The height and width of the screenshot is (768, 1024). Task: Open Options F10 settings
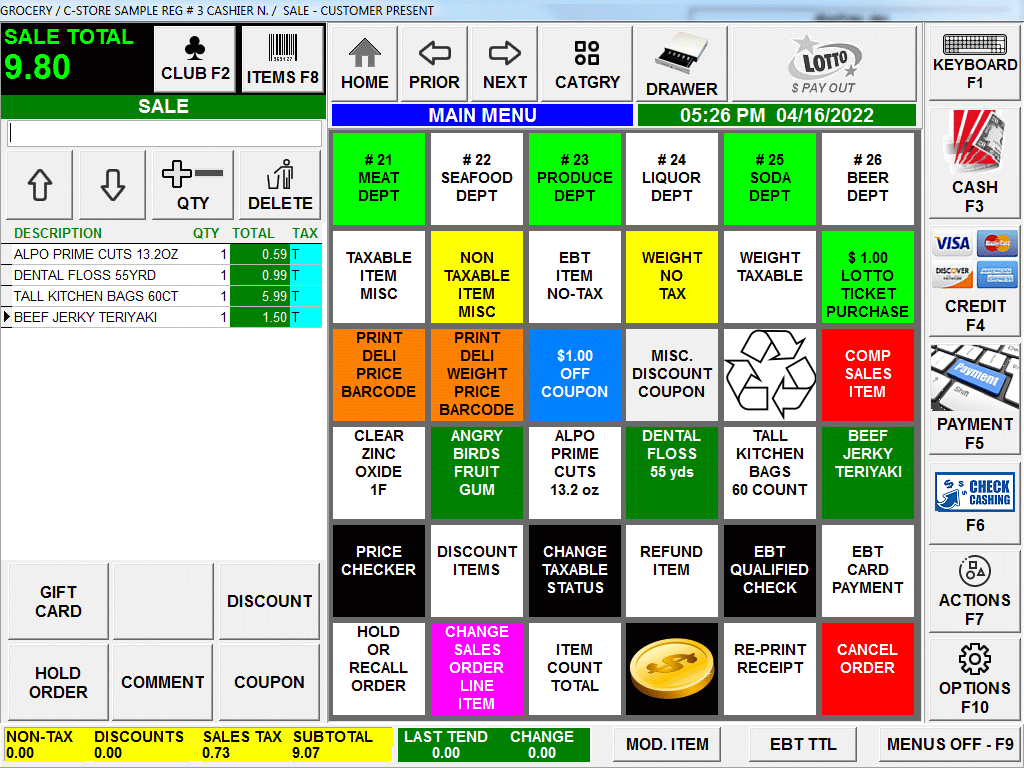[x=974, y=678]
